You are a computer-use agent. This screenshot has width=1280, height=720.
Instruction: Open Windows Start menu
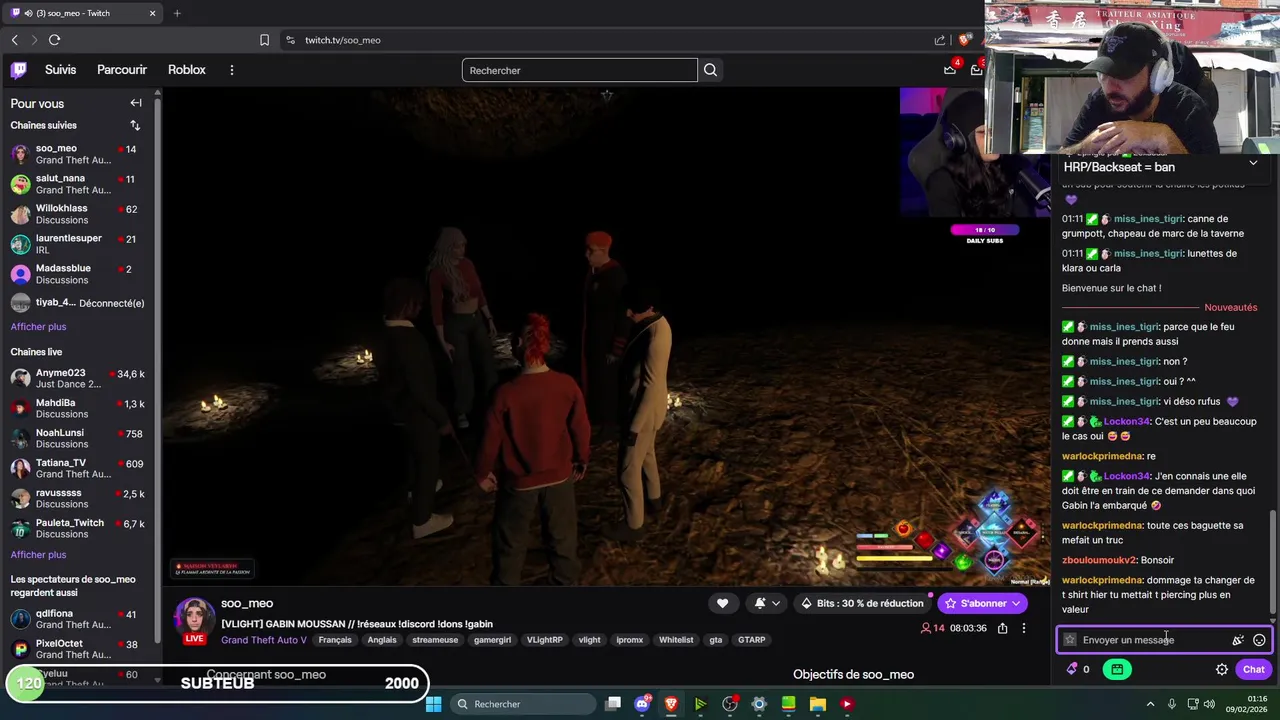click(433, 704)
